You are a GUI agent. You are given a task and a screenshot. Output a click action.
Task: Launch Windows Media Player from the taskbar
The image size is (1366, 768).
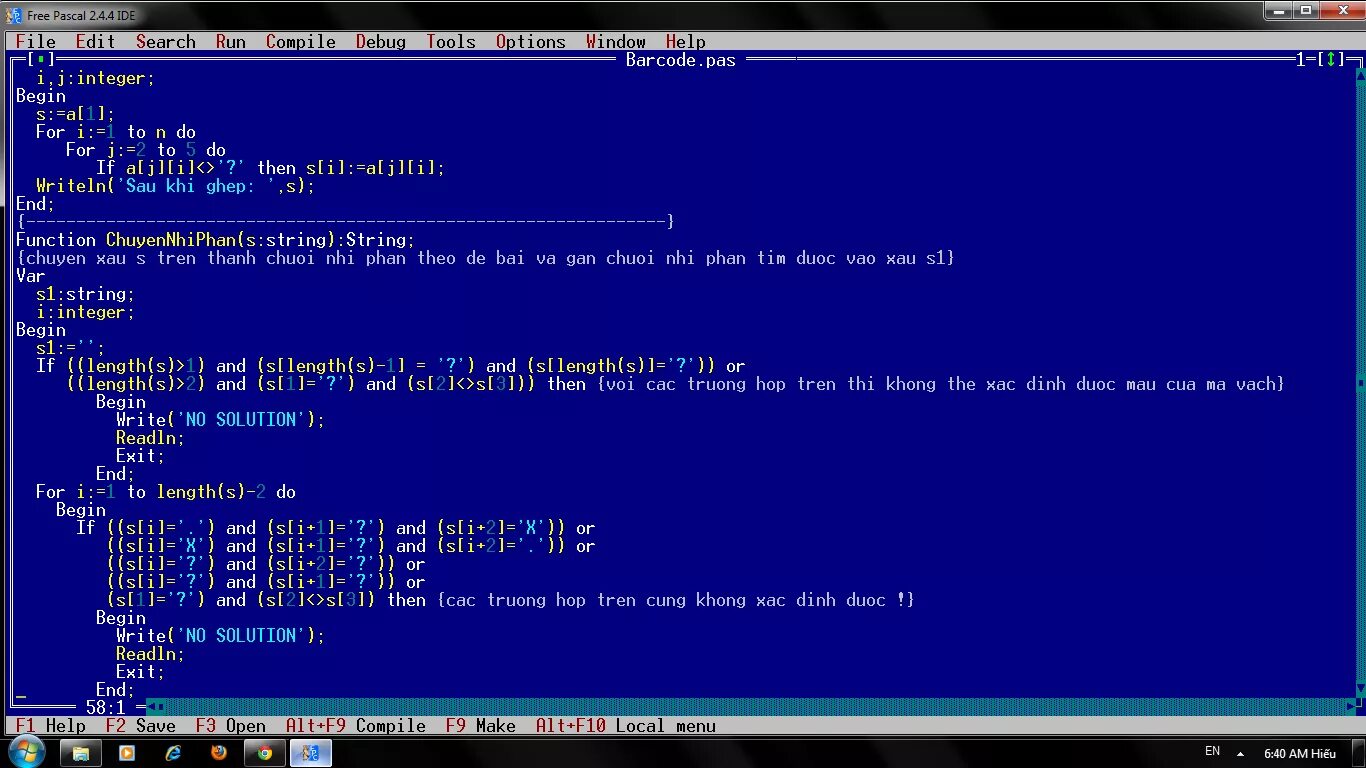127,753
